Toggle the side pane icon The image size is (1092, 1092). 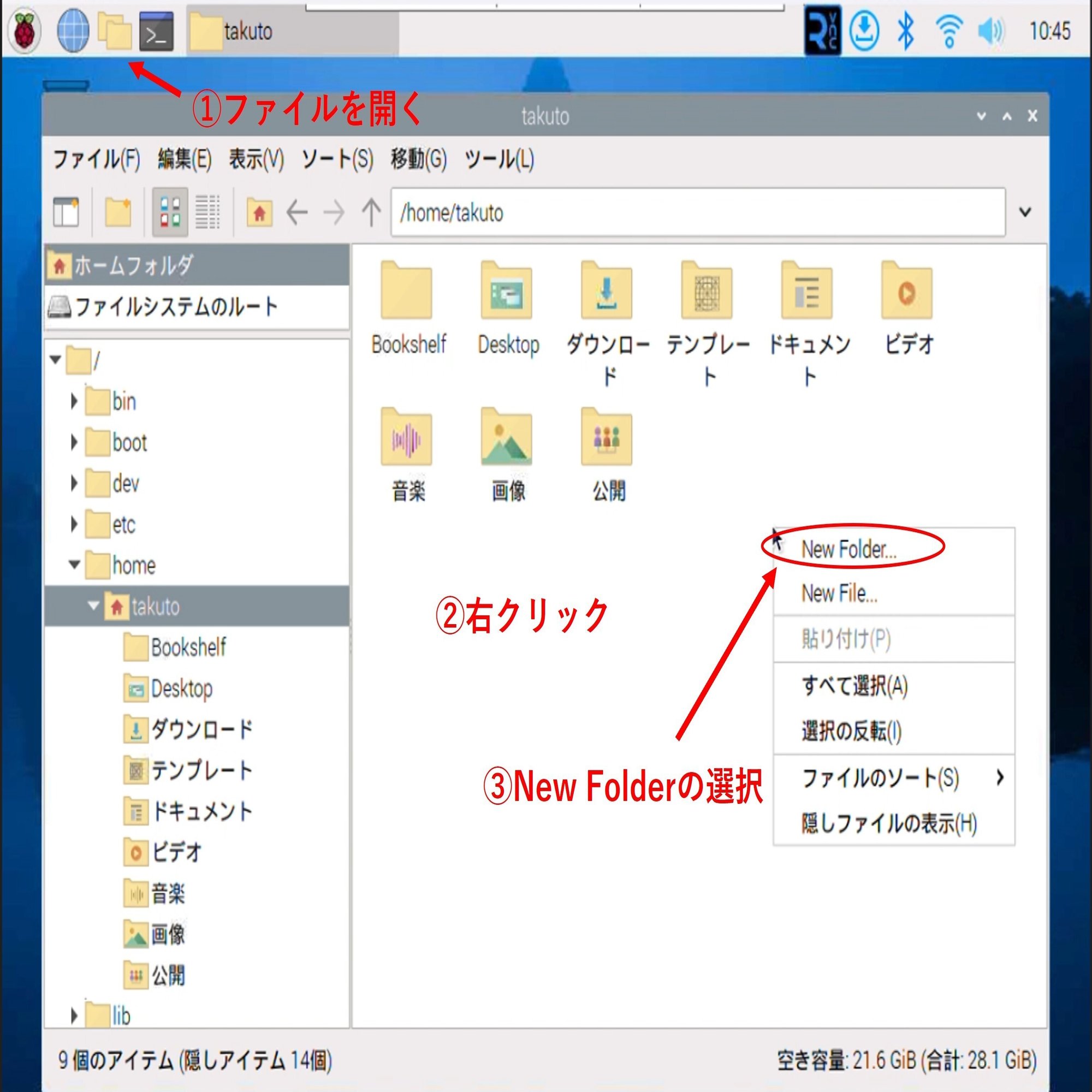click(66, 212)
